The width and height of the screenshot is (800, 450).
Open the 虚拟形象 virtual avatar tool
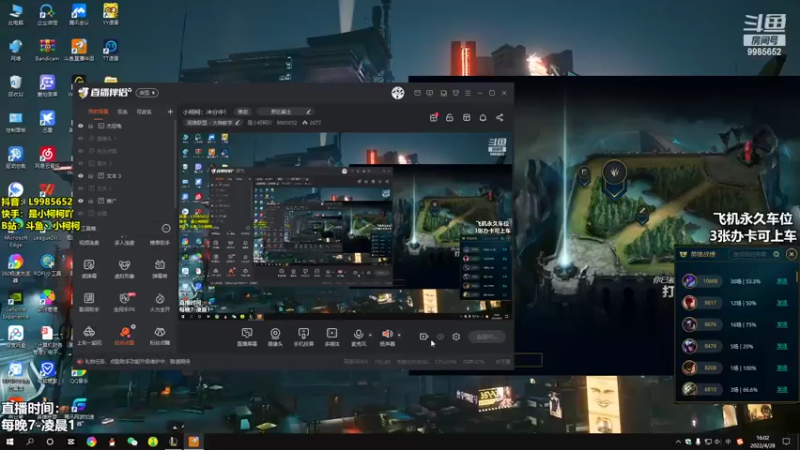(x=124, y=269)
